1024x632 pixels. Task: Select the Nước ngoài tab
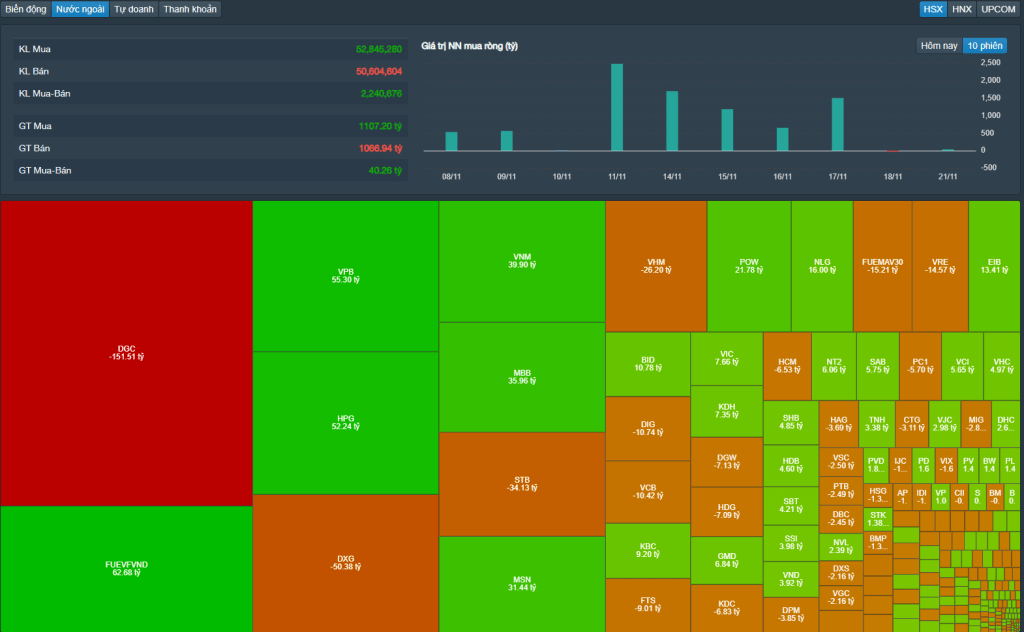(x=79, y=9)
